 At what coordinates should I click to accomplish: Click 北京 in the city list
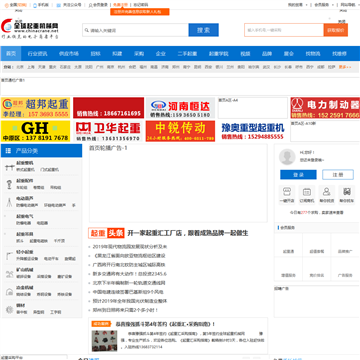[20, 67]
